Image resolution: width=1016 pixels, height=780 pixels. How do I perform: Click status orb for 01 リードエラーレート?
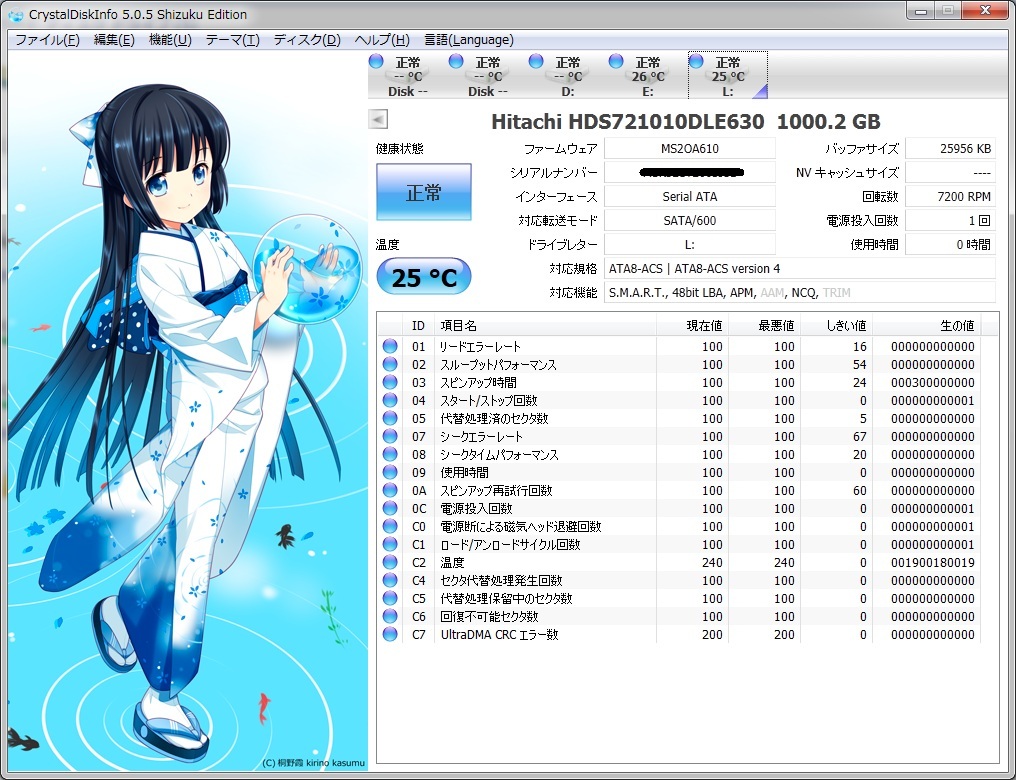390,347
